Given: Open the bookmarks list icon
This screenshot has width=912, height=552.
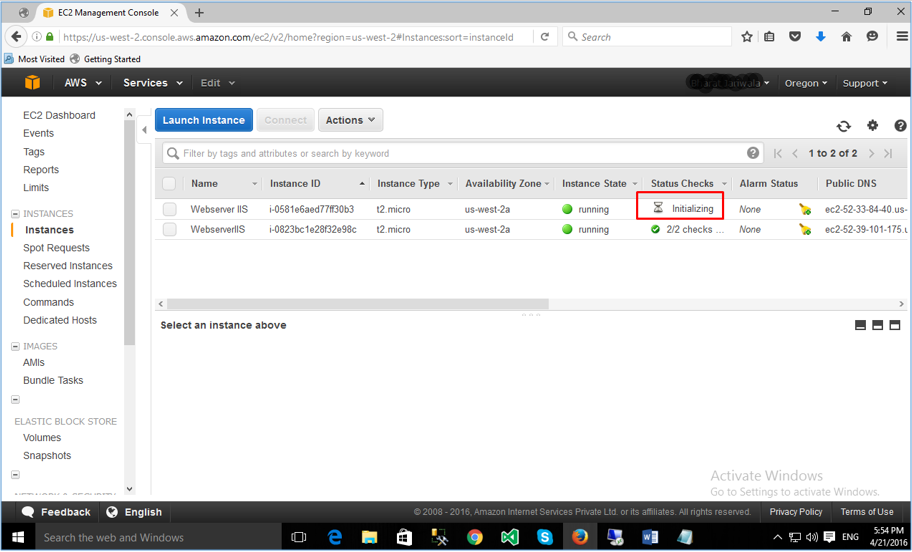Looking at the screenshot, I should click(x=769, y=37).
